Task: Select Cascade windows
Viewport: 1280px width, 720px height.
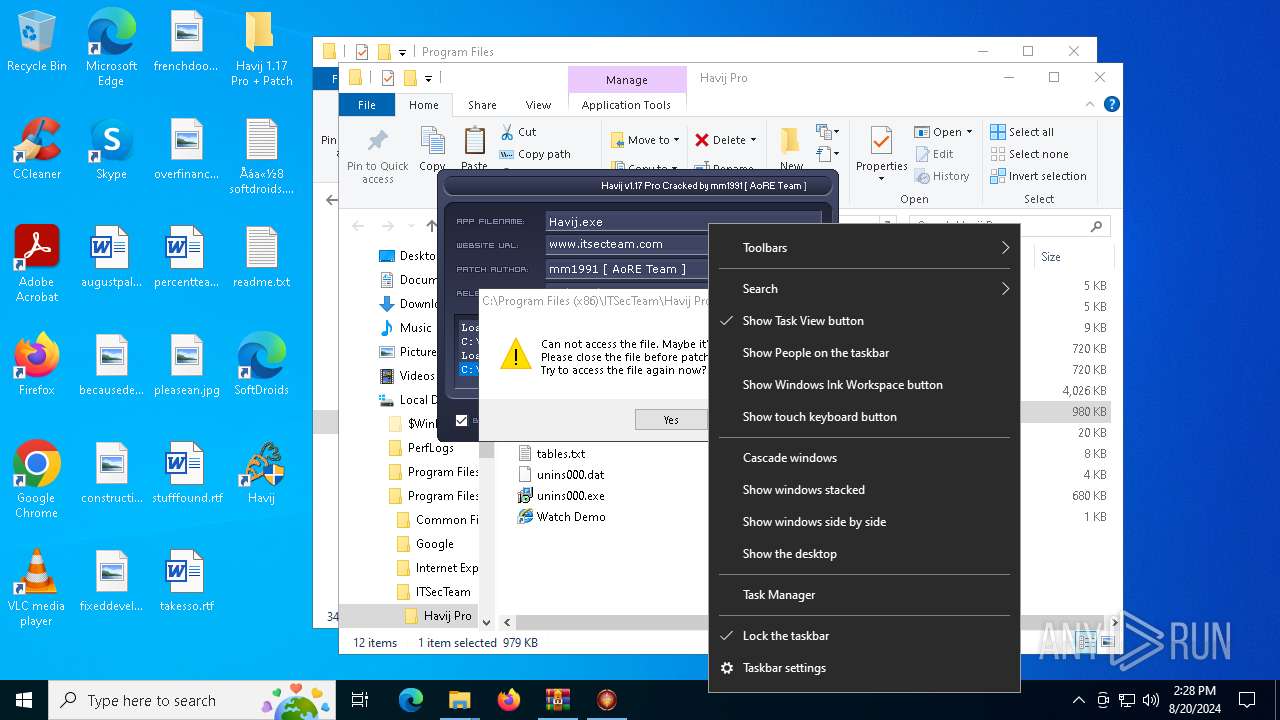Action: pyautogui.click(x=864, y=458)
